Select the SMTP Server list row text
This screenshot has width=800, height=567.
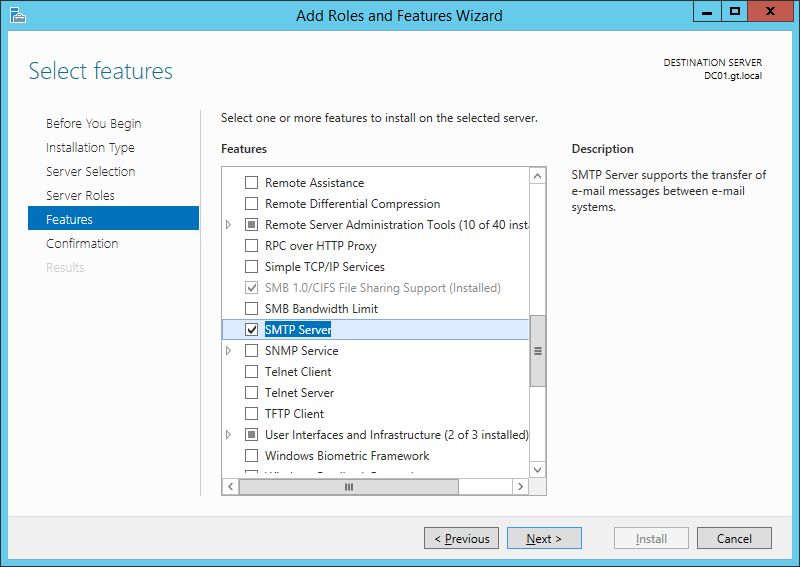298,330
